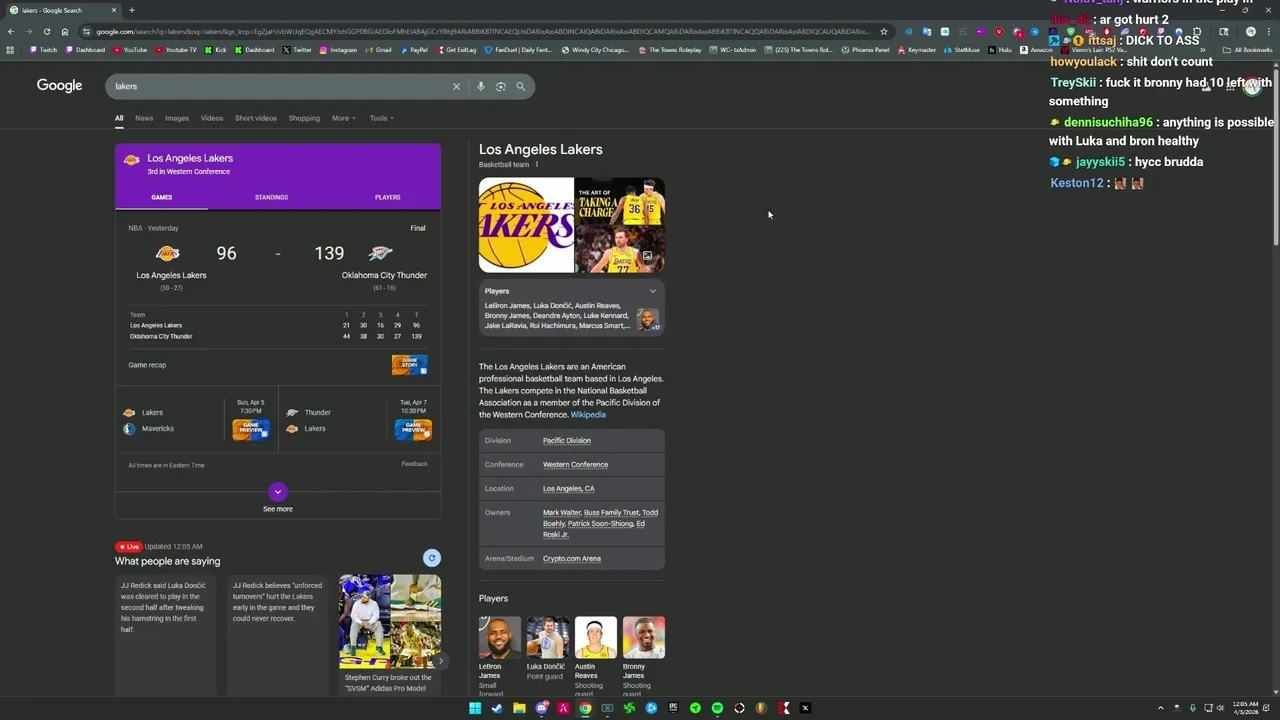Image resolution: width=1280 pixels, height=720 pixels.
Task: Refresh the What people are saying feed
Action: pyautogui.click(x=432, y=558)
